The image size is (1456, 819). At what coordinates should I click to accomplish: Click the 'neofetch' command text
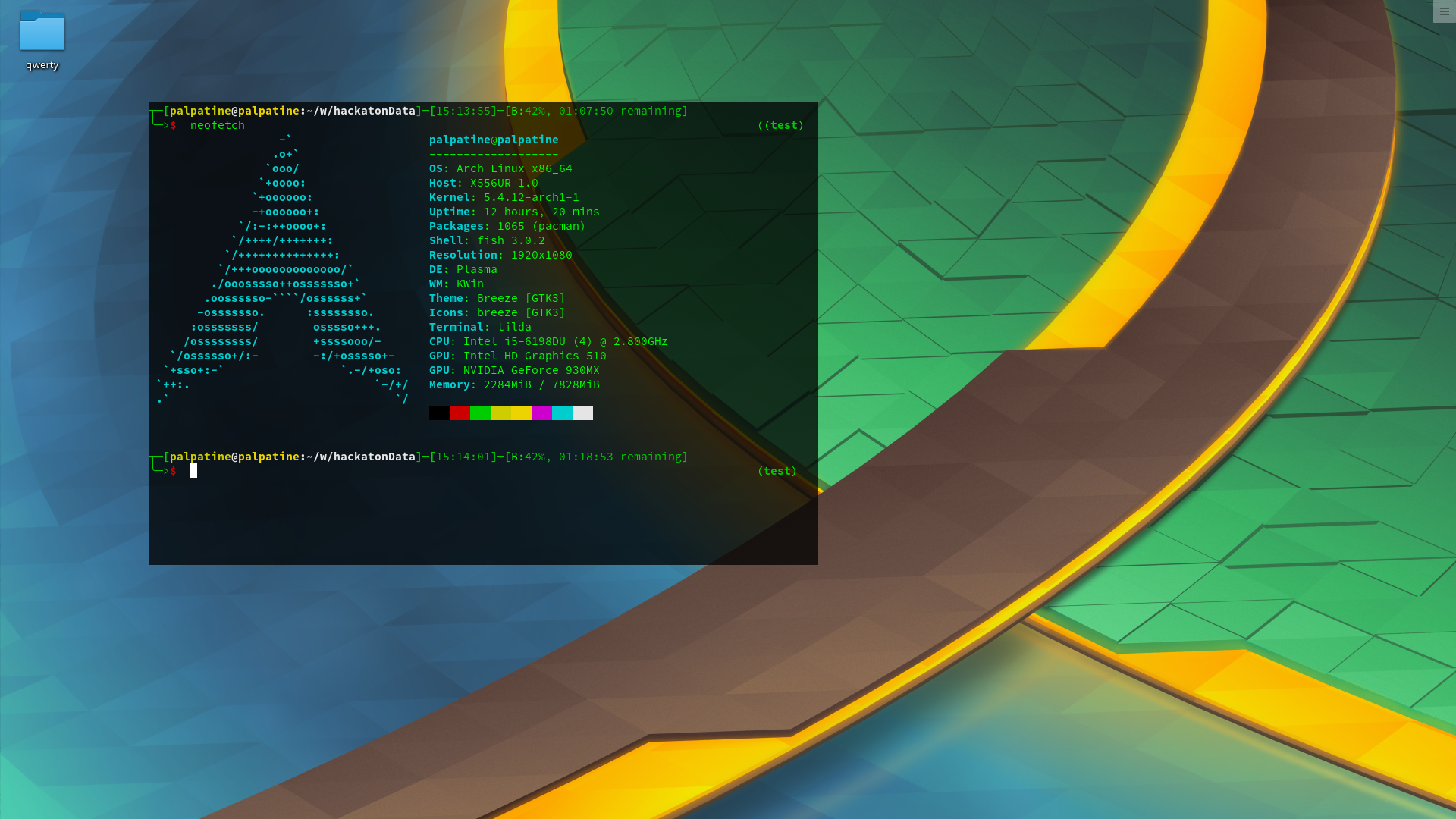pos(218,125)
